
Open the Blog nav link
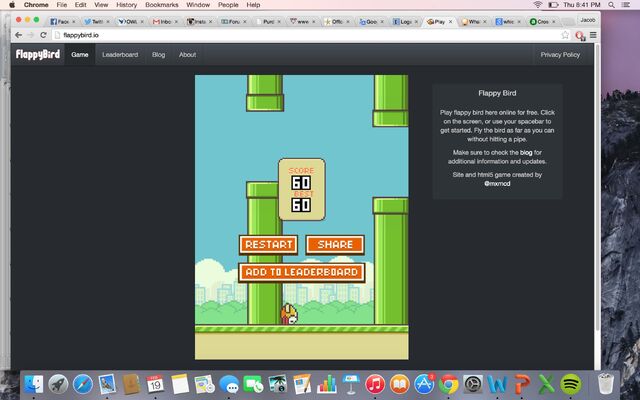(x=158, y=54)
